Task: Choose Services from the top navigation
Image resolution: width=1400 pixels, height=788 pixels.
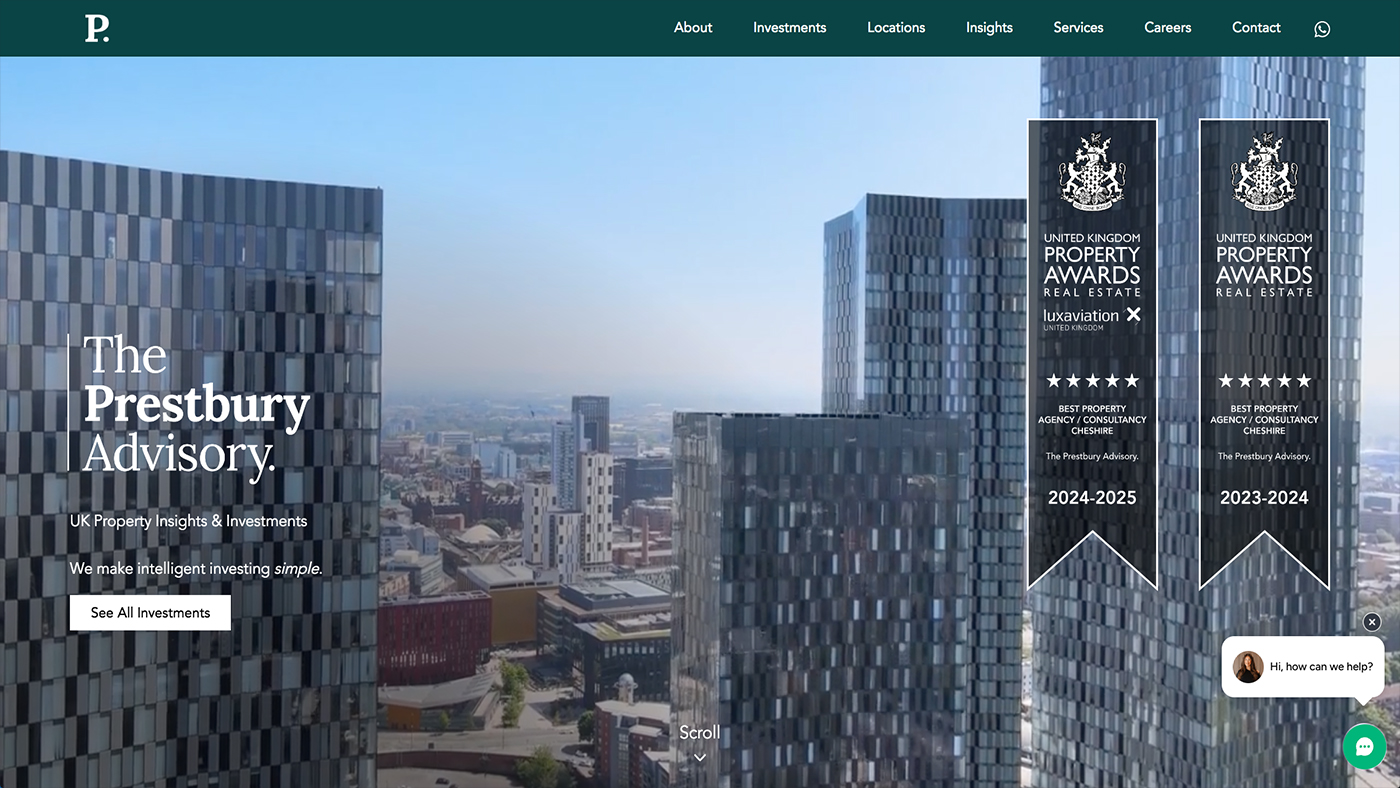Action: coord(1078,28)
